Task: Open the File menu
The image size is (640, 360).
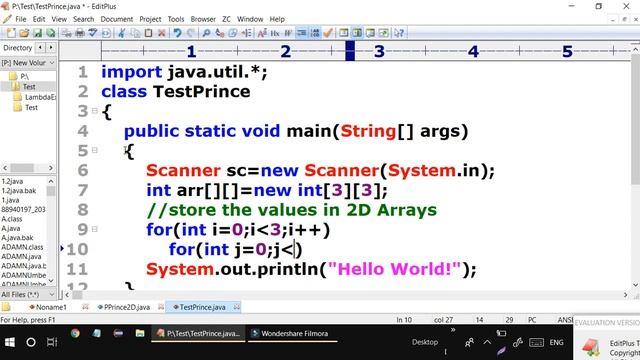Action: pos(20,19)
